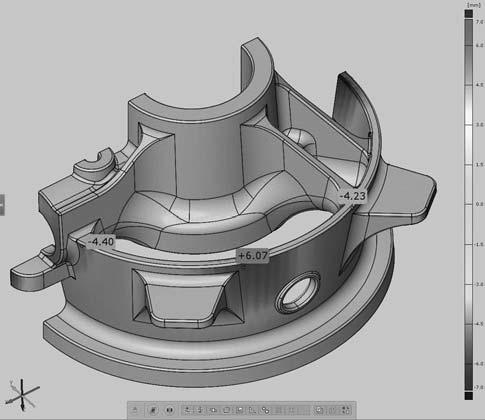The height and width of the screenshot is (420, 485).
Task: Click the deviation color scale bar
Action: (469, 205)
